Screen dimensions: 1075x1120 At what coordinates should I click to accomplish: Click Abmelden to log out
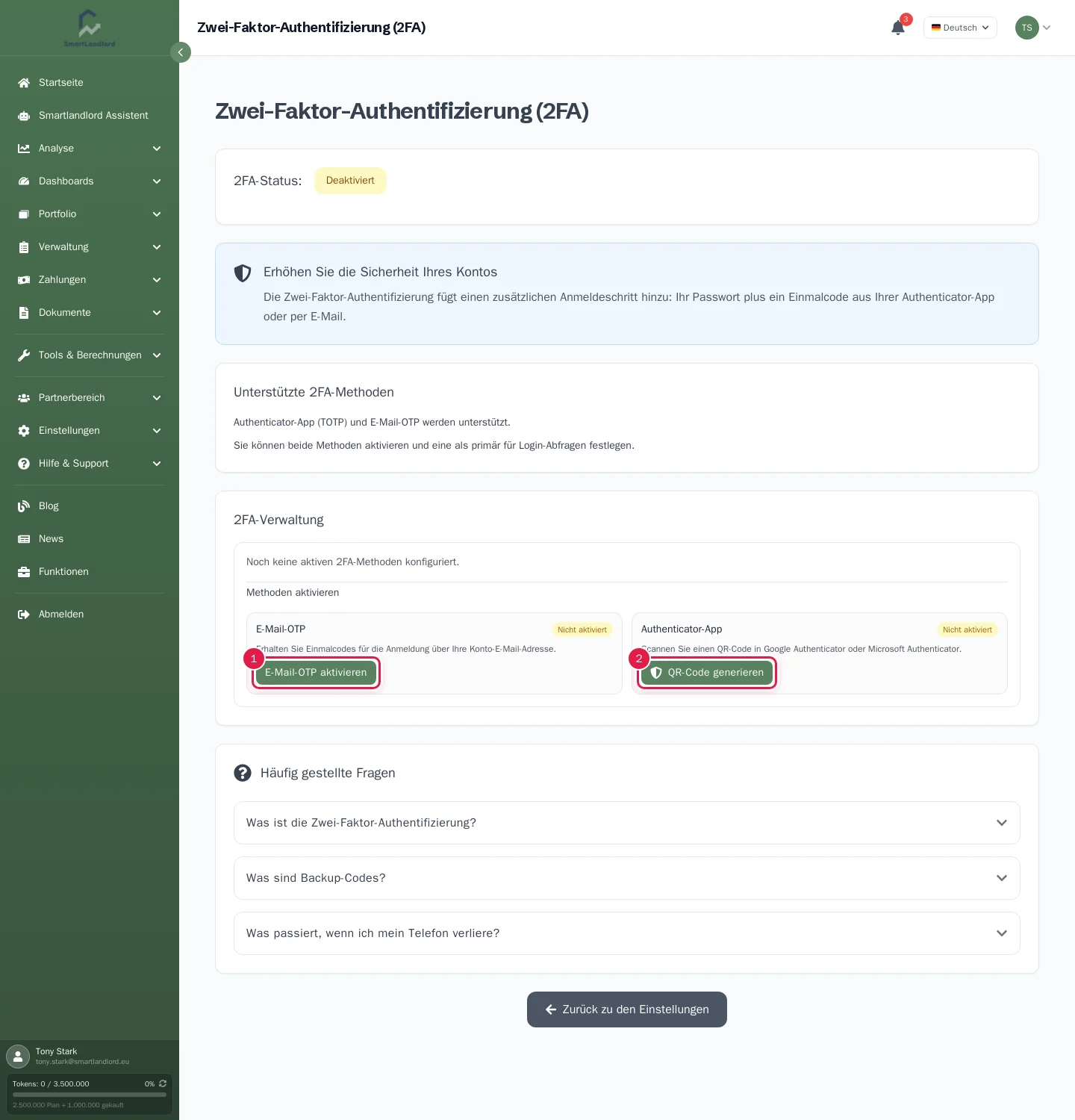point(90,615)
